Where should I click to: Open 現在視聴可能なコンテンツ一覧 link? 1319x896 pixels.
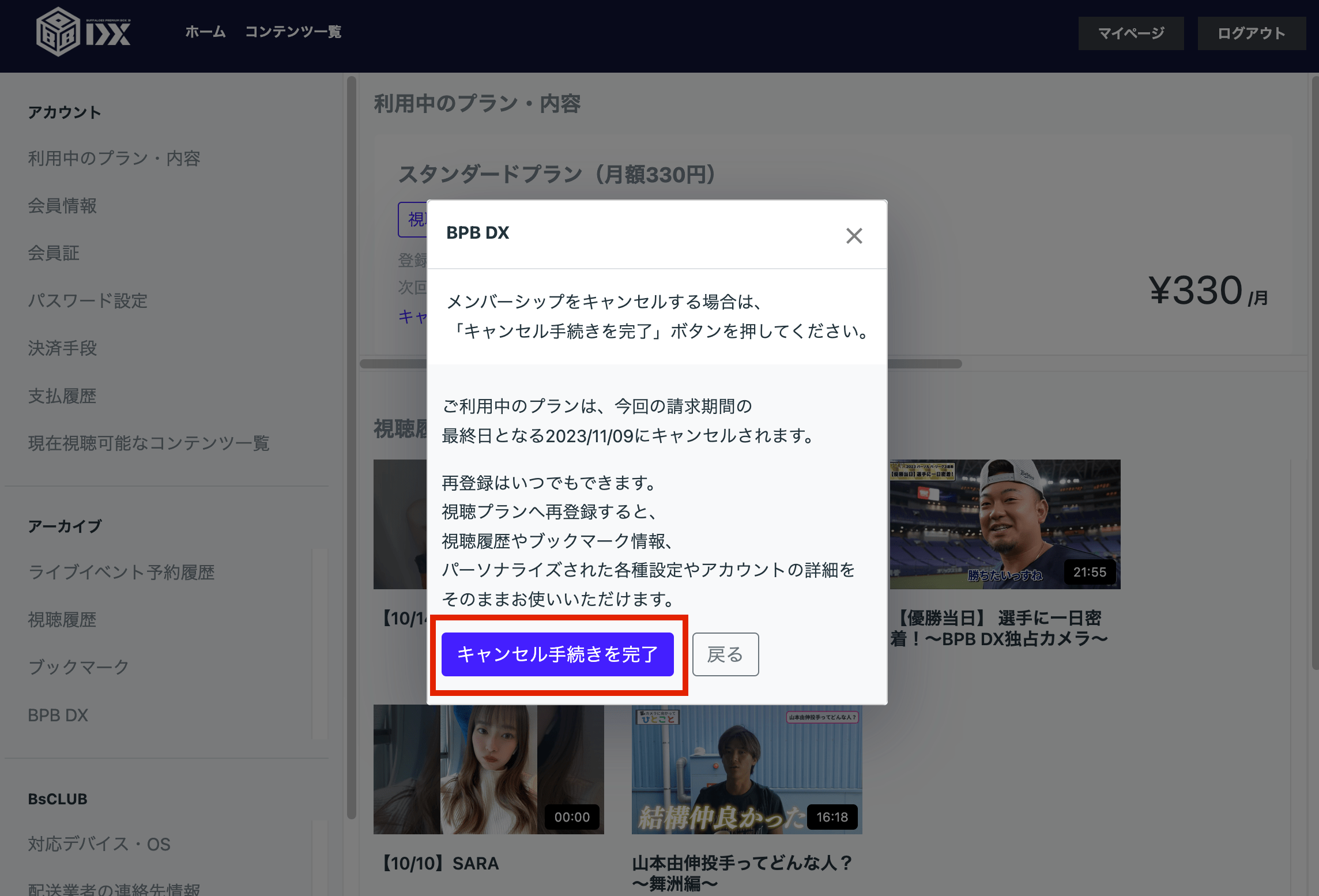[149, 443]
